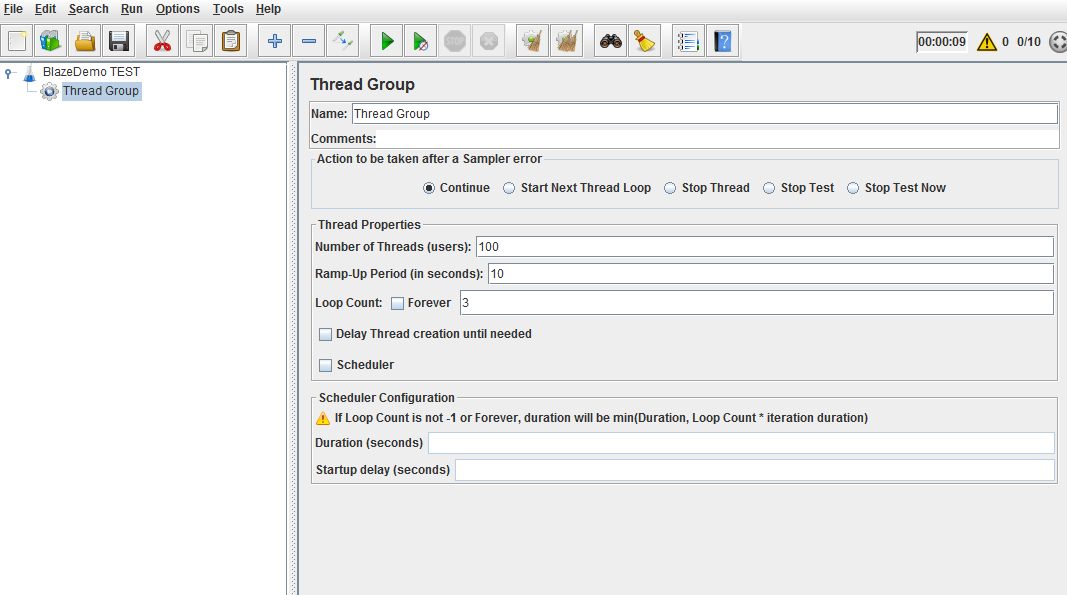Open the Templates icon in toolbar

pos(50,41)
